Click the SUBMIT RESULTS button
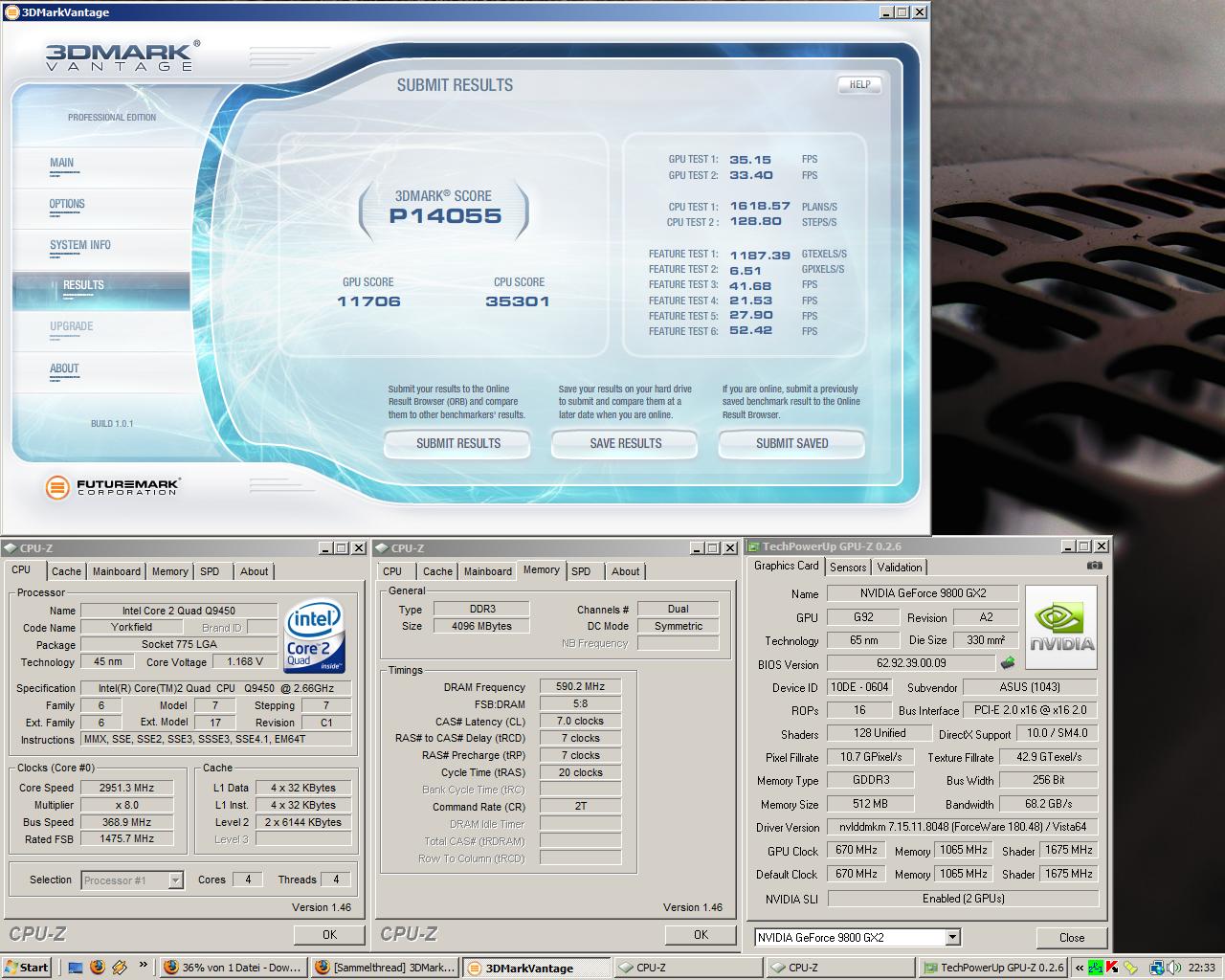The image size is (1225, 980). click(x=458, y=444)
